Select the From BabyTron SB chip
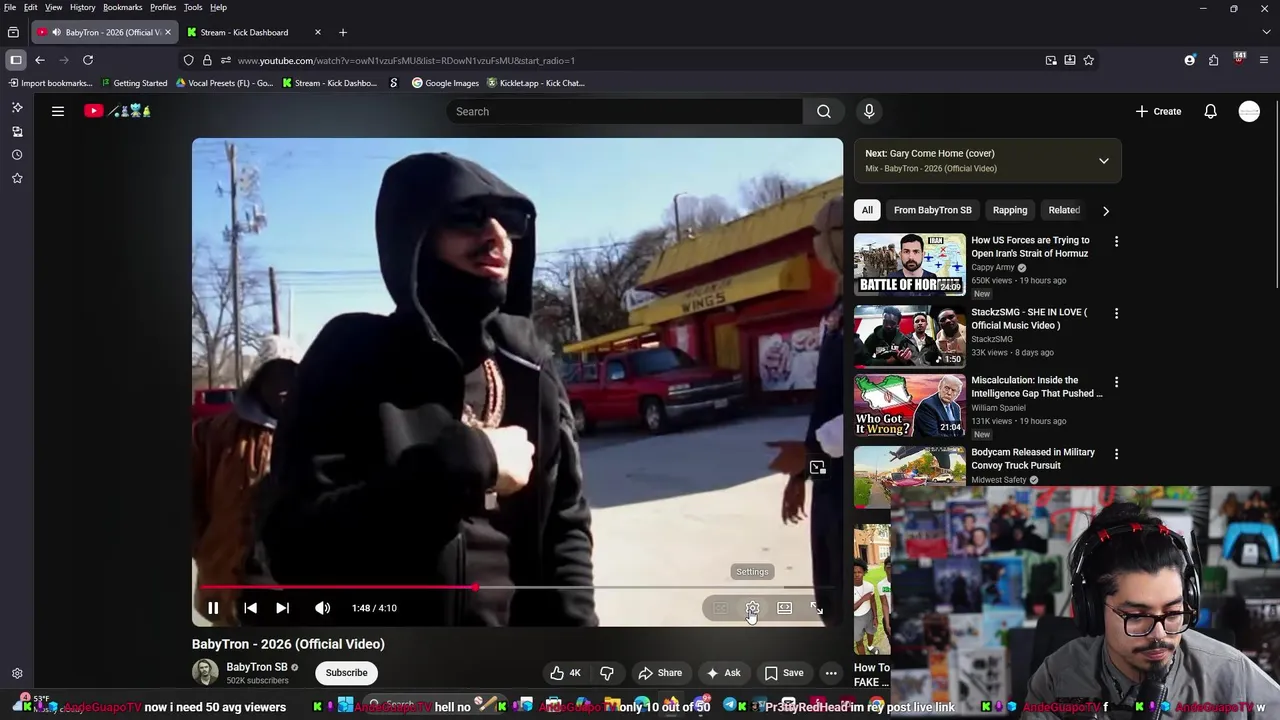Viewport: 1280px width, 720px height. (932, 210)
